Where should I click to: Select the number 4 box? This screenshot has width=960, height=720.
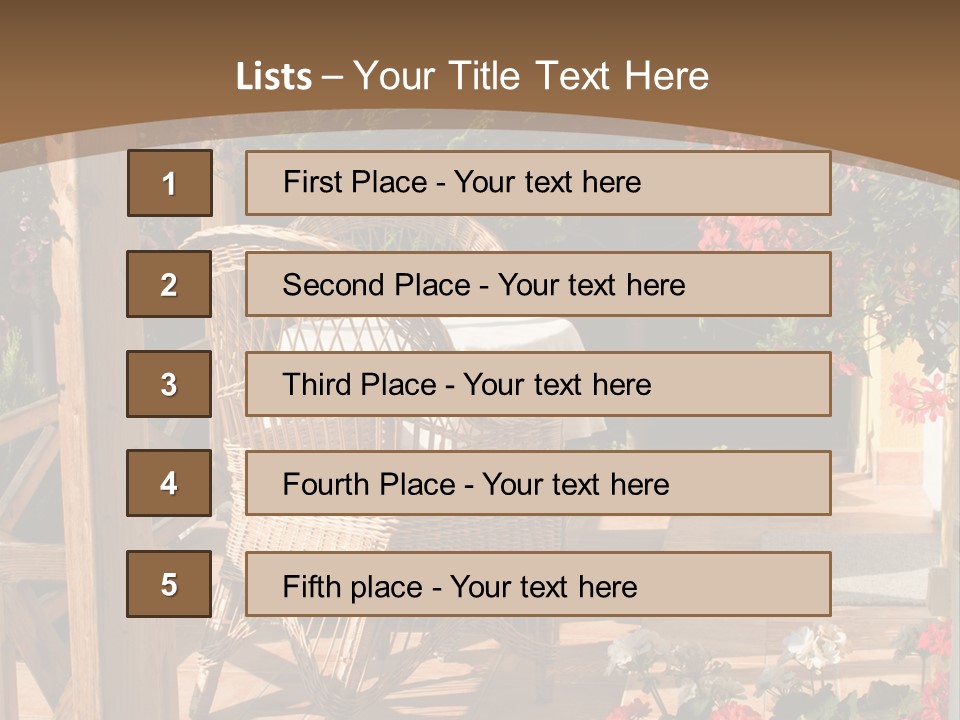pos(169,484)
